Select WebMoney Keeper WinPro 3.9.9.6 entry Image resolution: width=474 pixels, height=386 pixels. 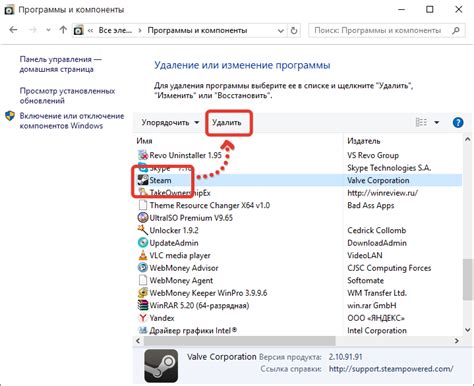(208, 293)
